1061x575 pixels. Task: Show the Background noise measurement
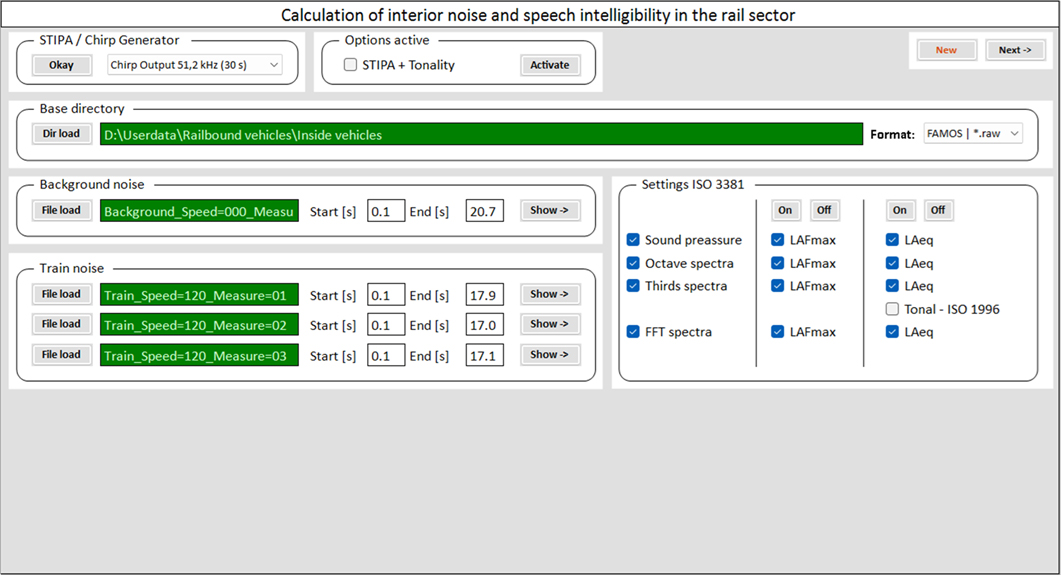tap(549, 210)
